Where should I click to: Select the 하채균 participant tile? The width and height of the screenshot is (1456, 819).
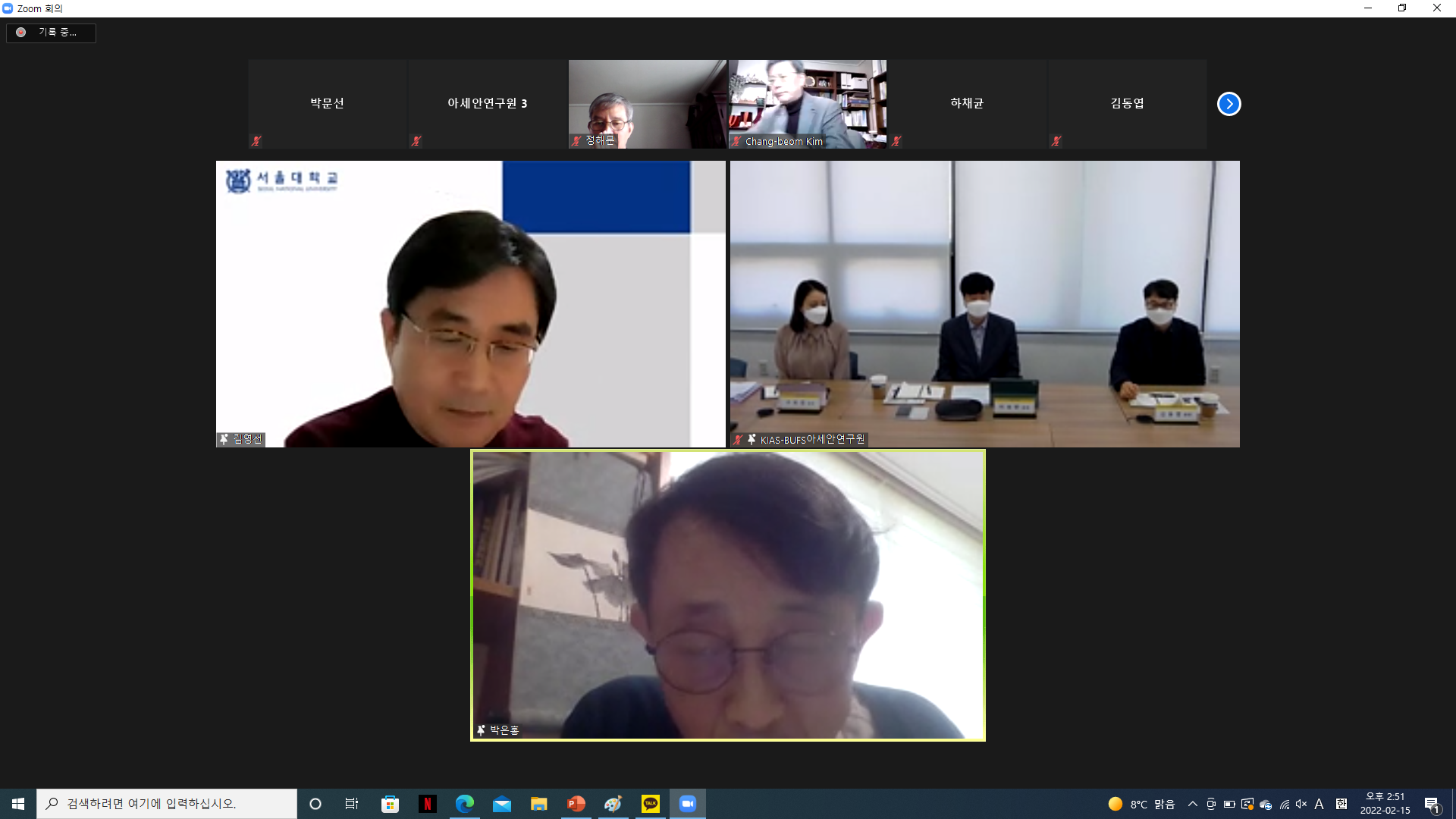click(x=967, y=104)
